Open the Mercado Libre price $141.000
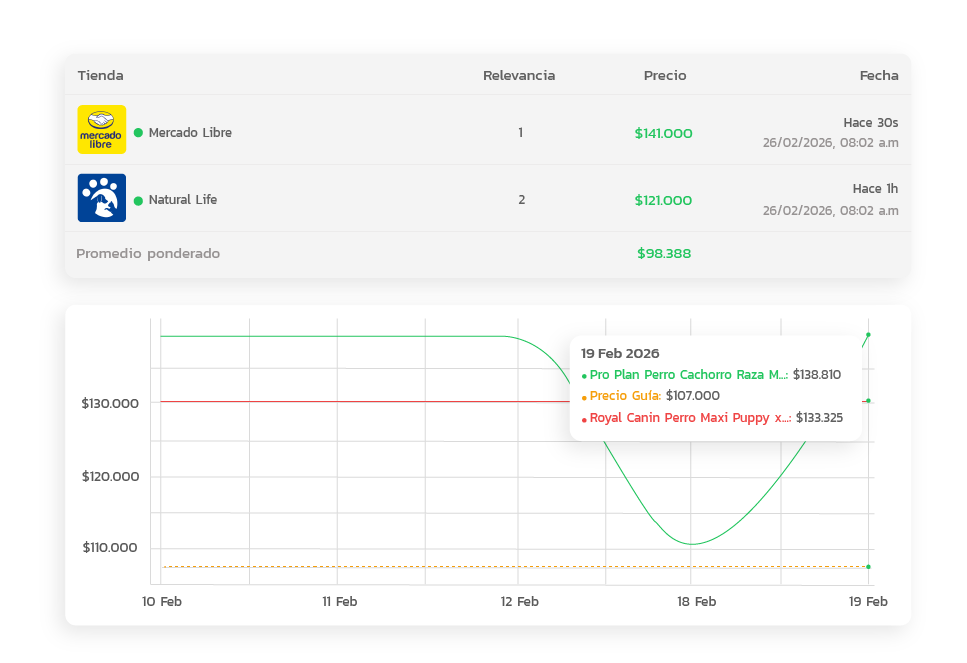The image size is (967, 663). [x=663, y=133]
